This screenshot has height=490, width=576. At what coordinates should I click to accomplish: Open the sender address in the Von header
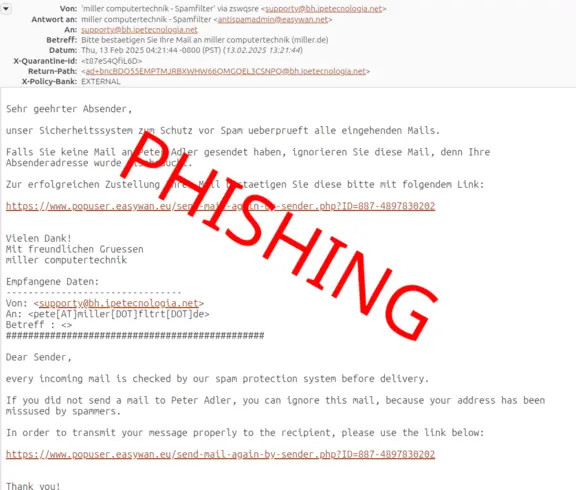tap(323, 9)
